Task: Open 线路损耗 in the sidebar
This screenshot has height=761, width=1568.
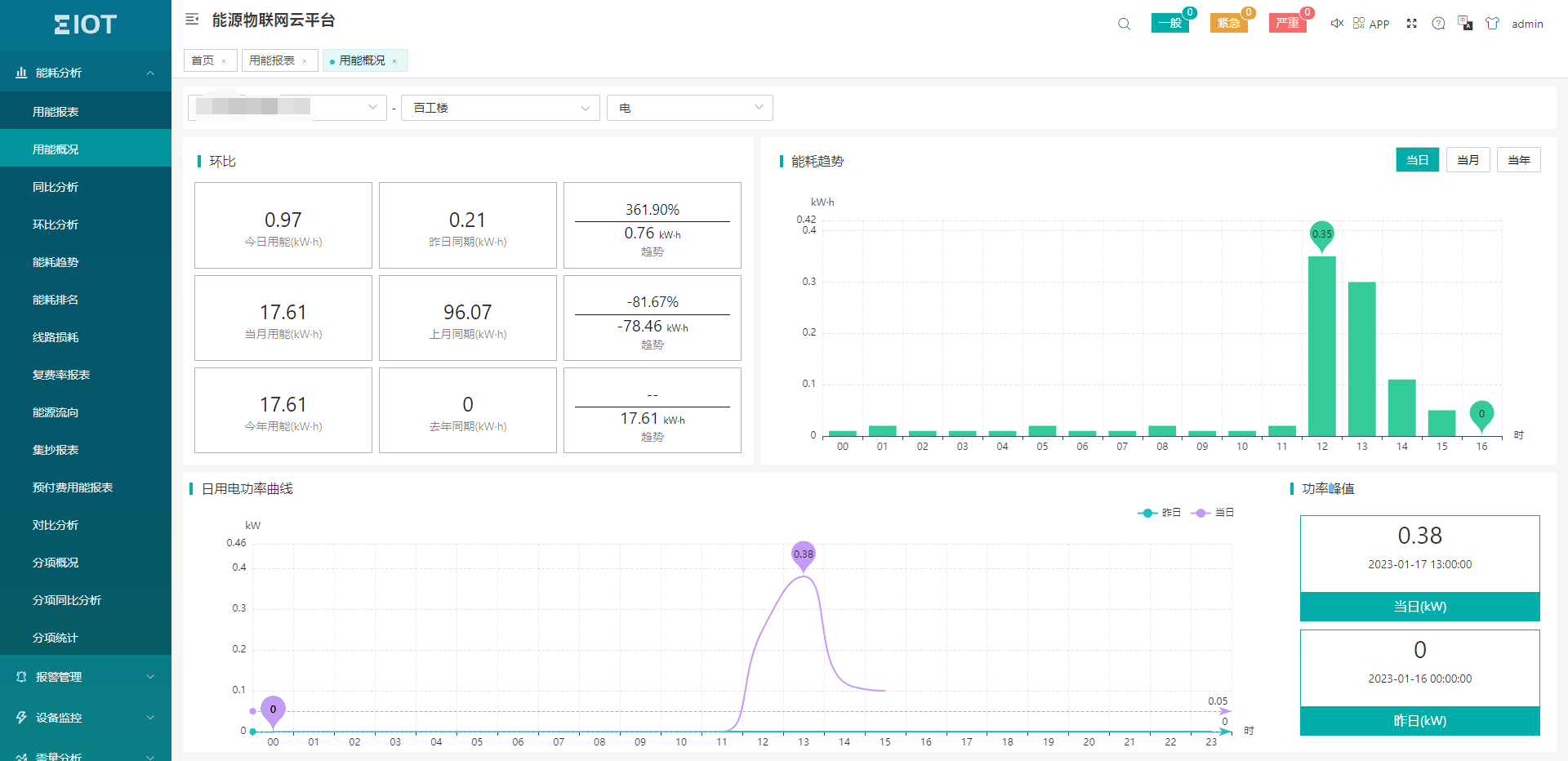Action: 86,337
